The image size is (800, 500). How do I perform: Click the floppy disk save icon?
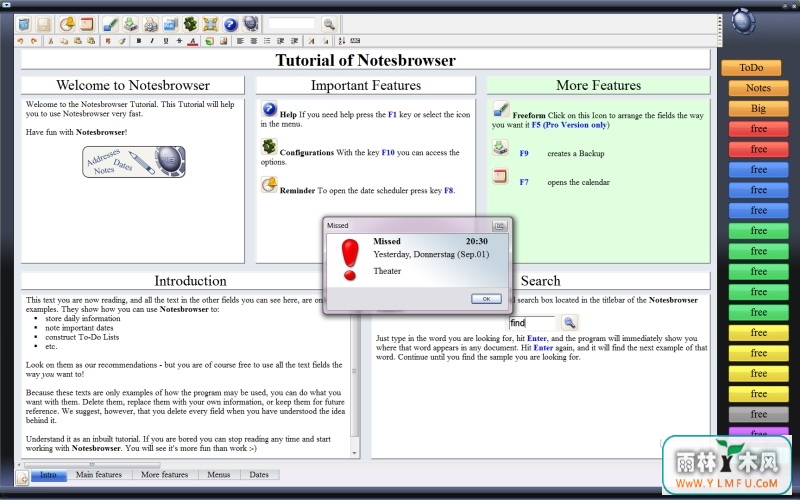tap(43, 24)
